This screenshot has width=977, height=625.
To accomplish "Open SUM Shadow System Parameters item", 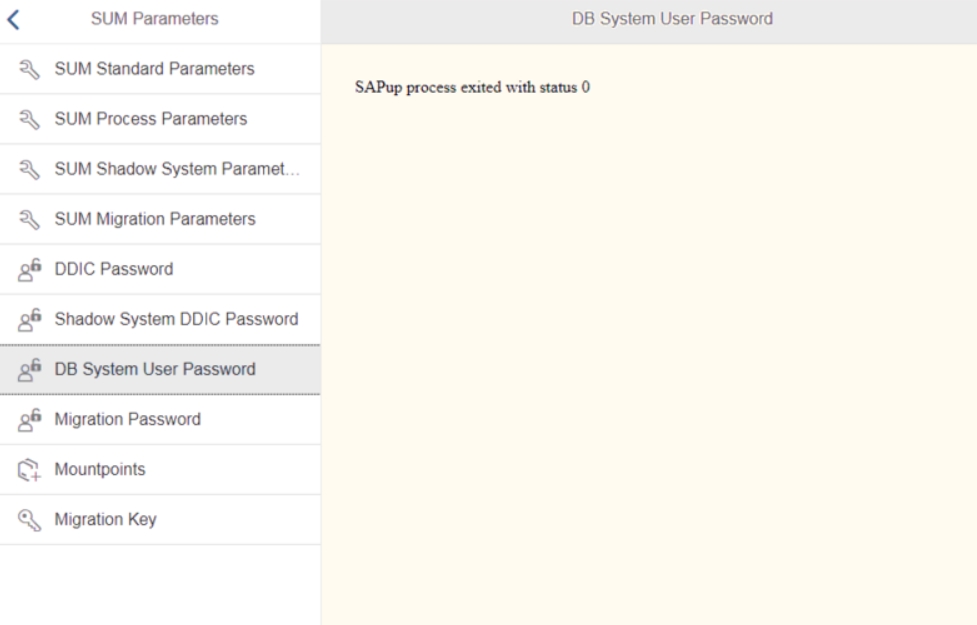I will click(160, 169).
